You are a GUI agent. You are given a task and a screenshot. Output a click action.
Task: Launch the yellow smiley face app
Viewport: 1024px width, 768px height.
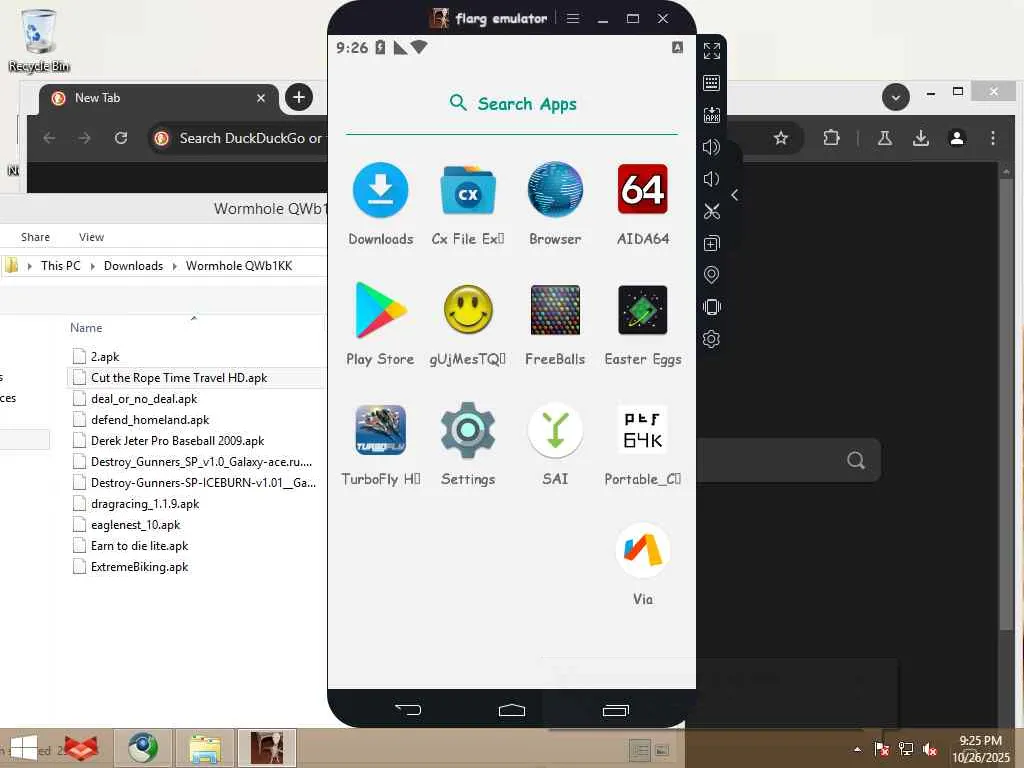coord(468,310)
